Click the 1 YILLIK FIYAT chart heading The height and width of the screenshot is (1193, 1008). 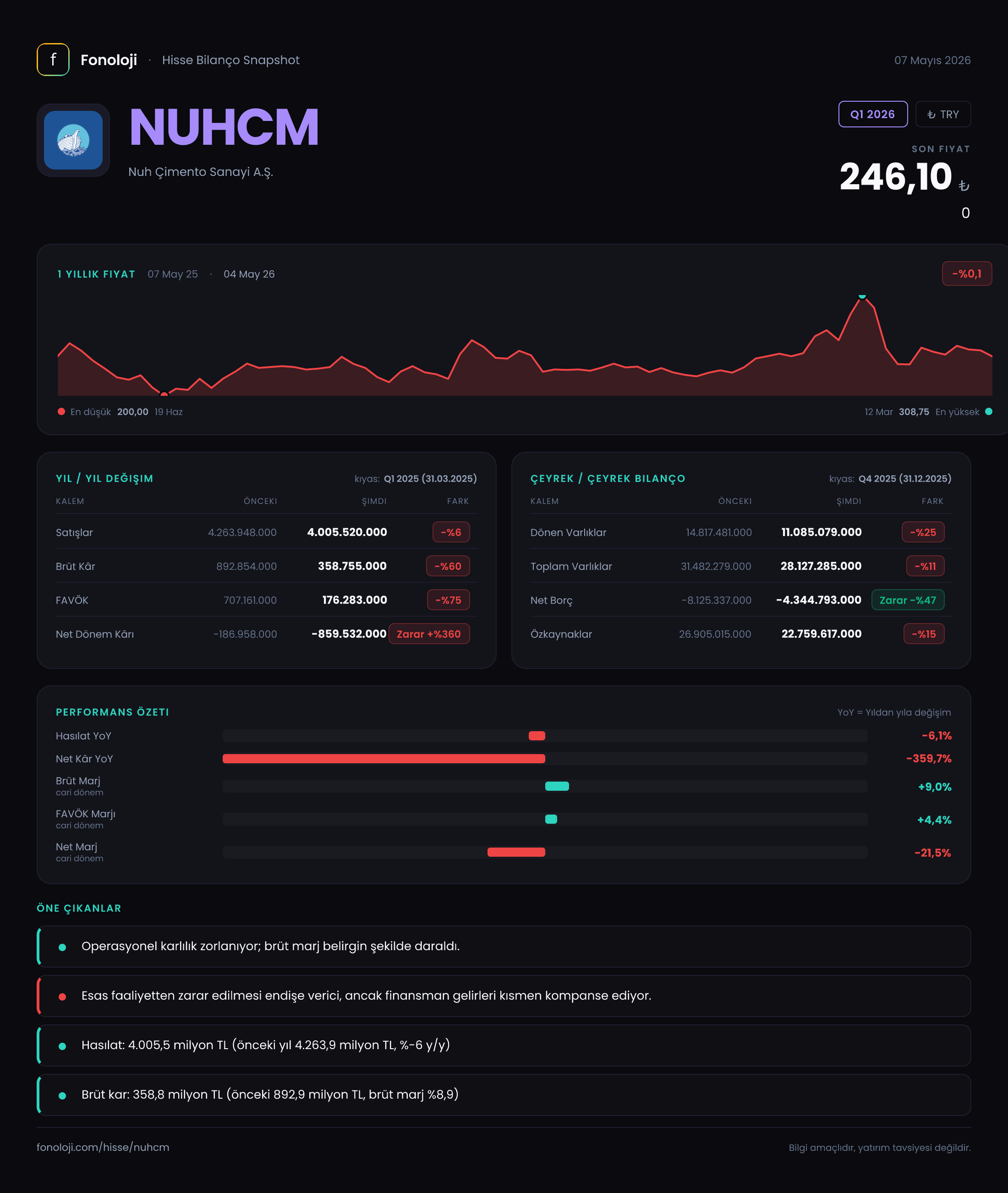click(x=96, y=274)
